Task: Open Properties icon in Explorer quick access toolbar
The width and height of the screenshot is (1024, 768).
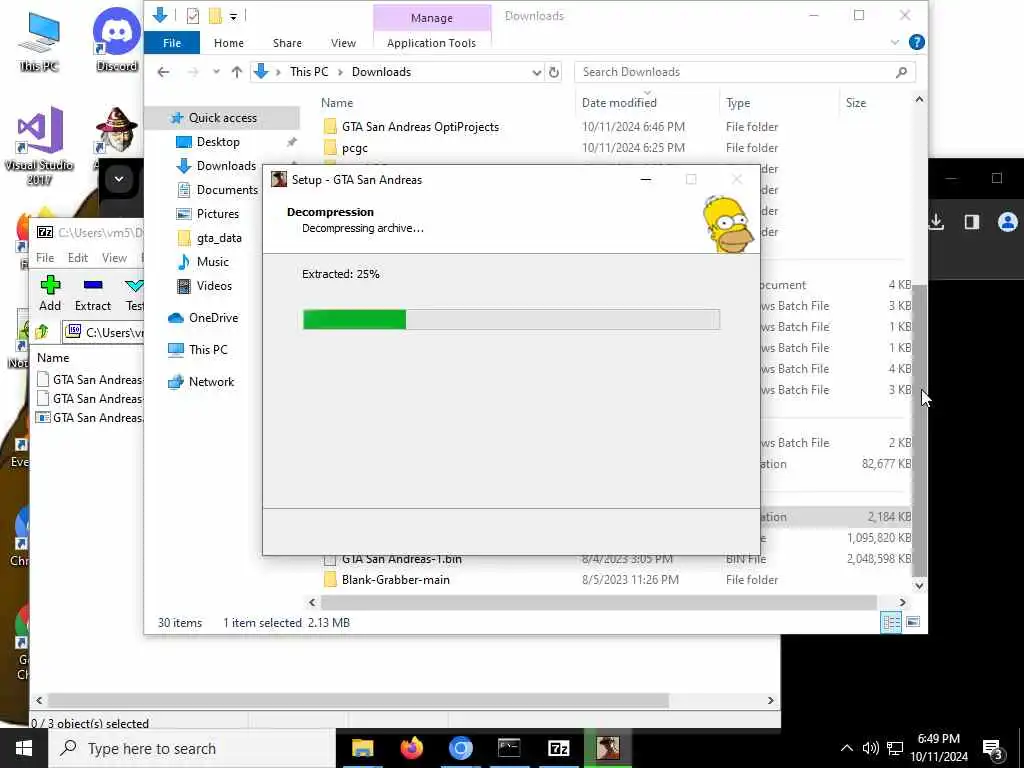Action: [193, 16]
